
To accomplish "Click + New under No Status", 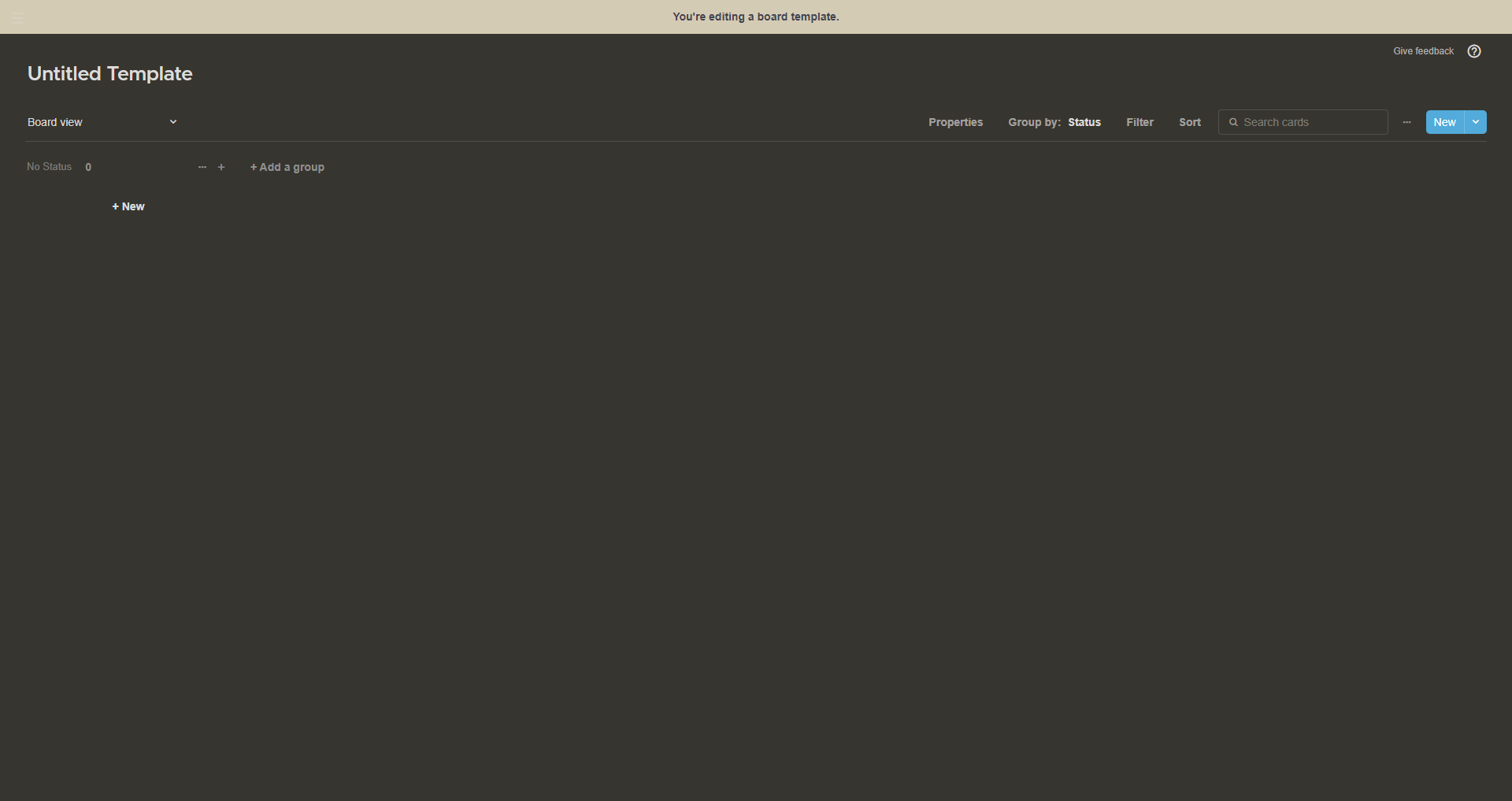I will pos(128,206).
